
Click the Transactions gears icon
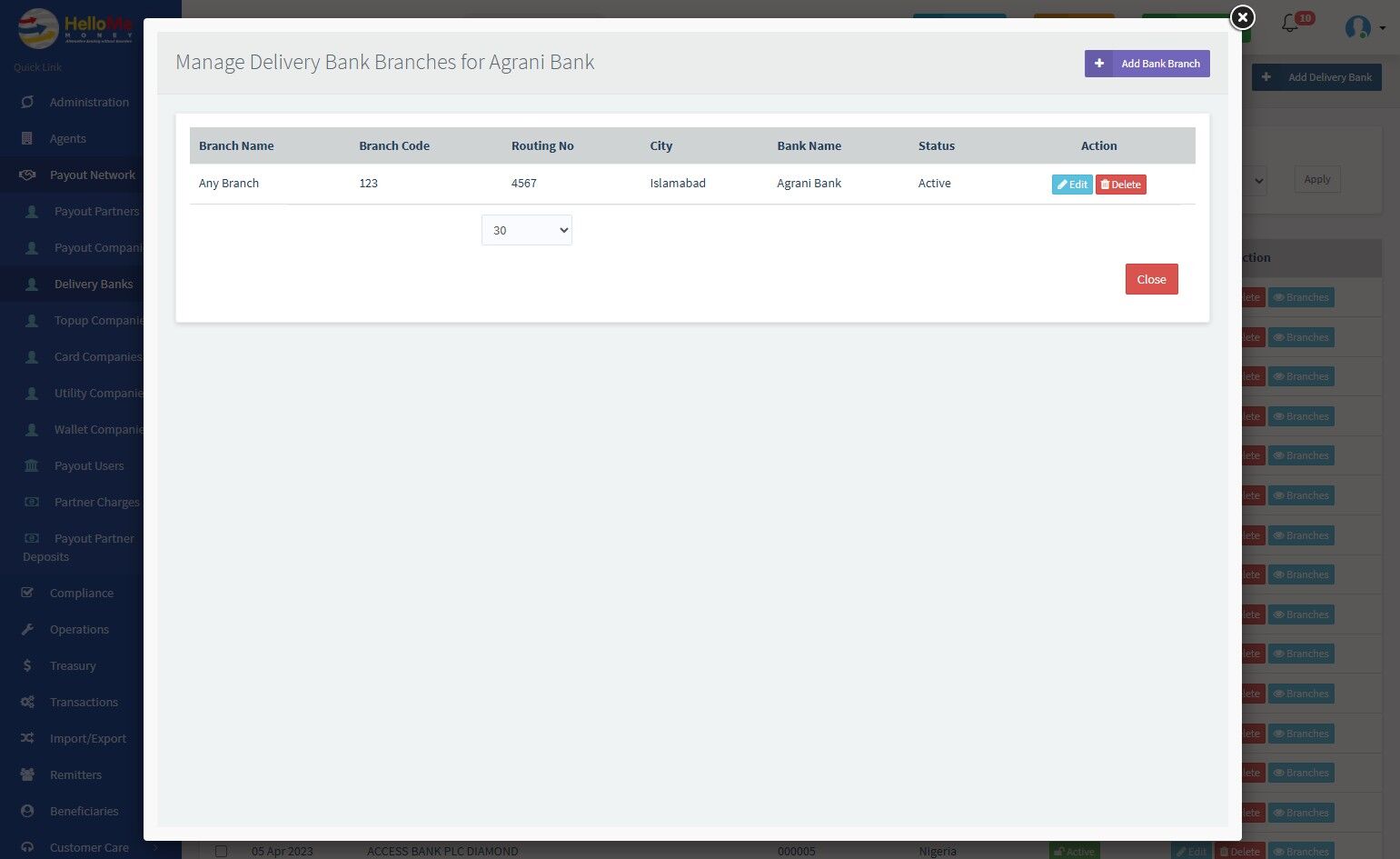(x=27, y=702)
